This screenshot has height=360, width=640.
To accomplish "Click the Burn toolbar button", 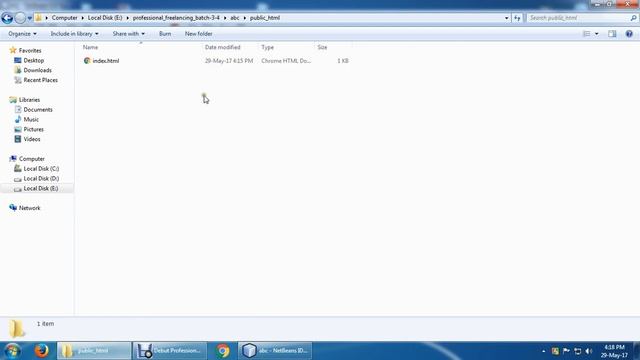I will coord(165,34).
